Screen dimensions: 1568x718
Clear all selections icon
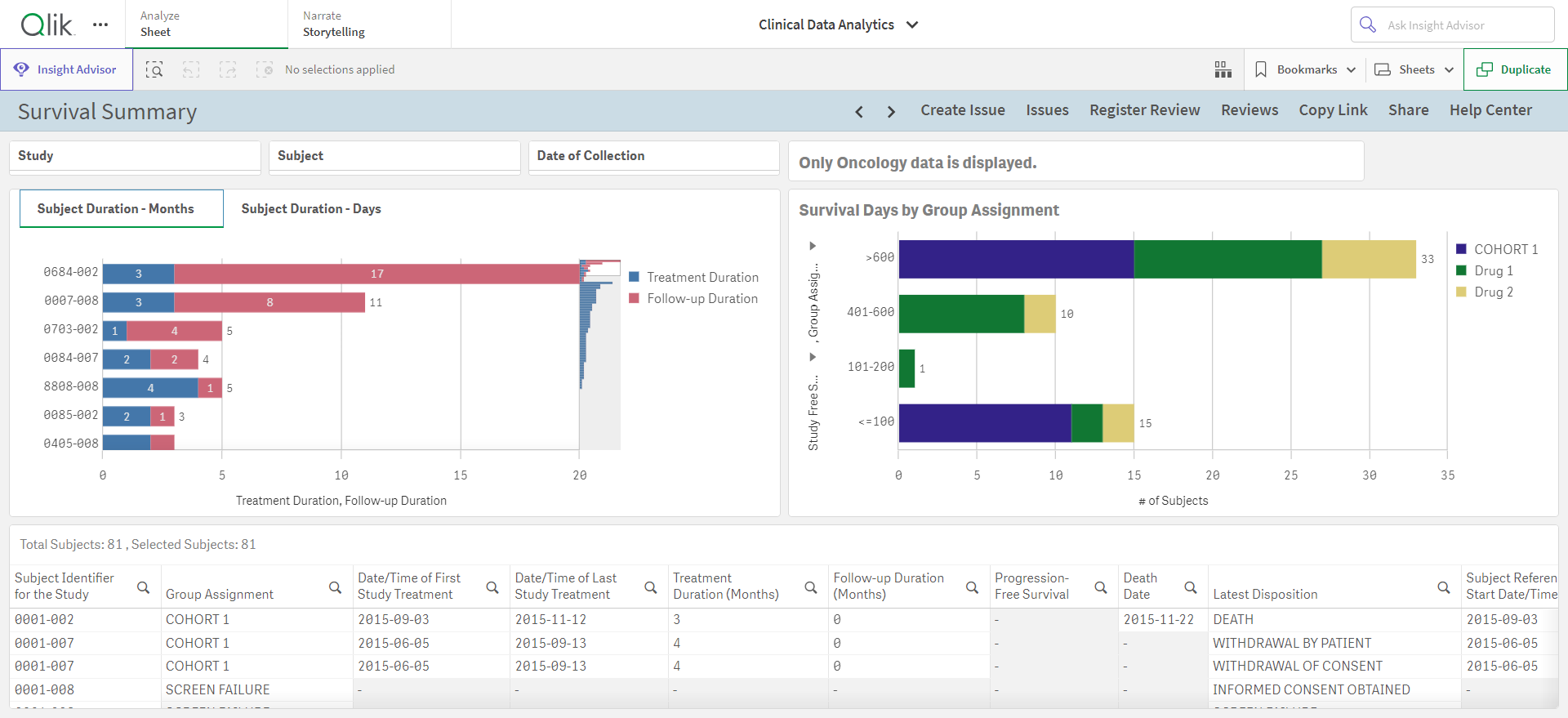(x=265, y=69)
